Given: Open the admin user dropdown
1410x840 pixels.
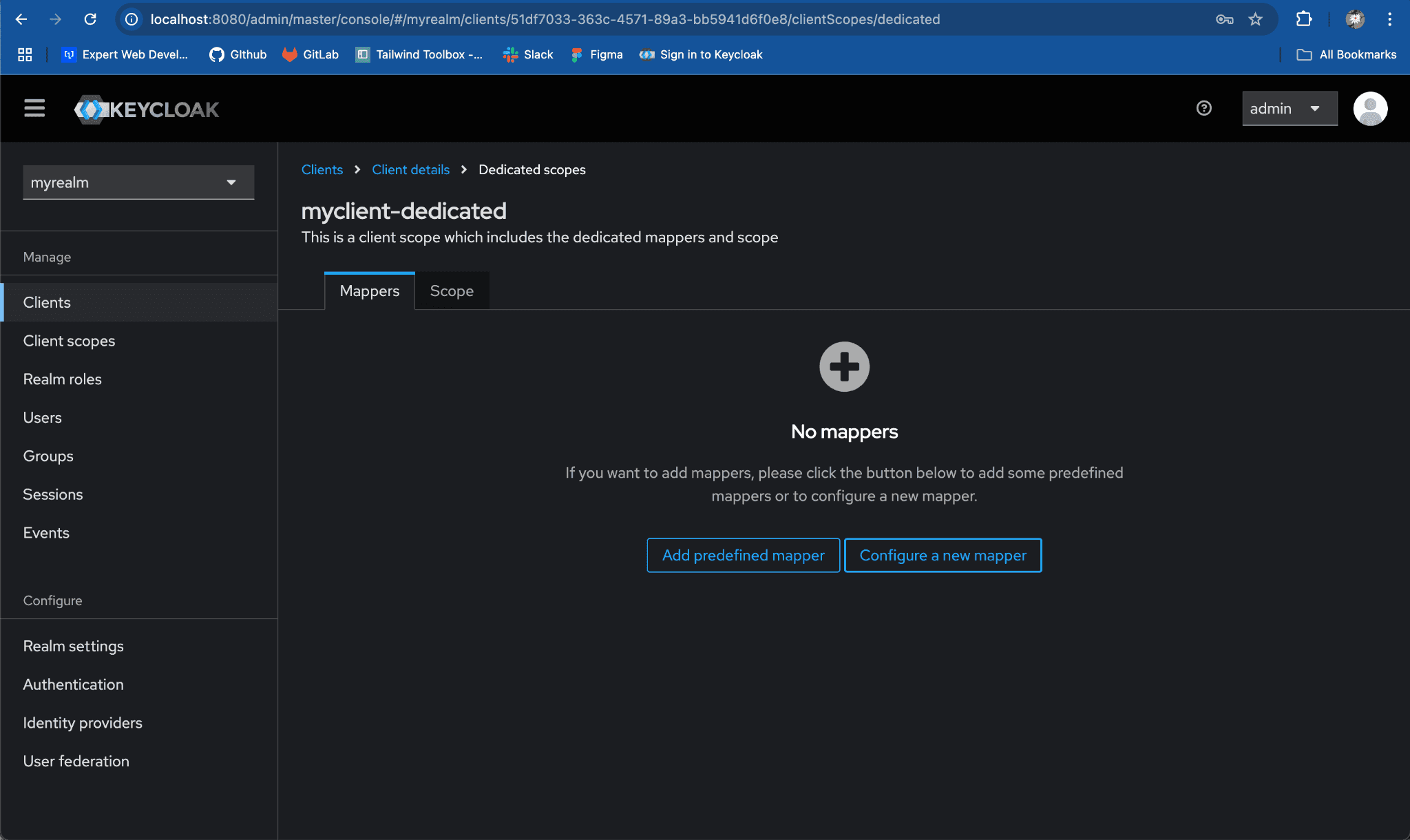Looking at the screenshot, I should click(1289, 109).
